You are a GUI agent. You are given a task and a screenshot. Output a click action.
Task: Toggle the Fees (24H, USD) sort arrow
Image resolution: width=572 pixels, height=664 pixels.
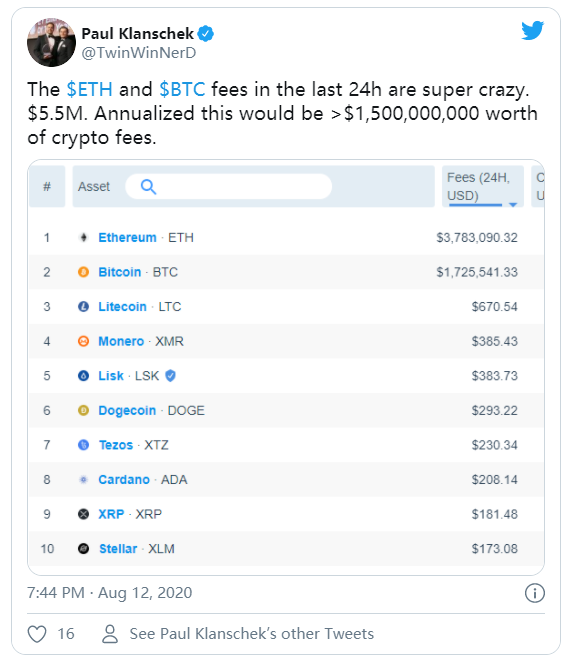point(513,205)
